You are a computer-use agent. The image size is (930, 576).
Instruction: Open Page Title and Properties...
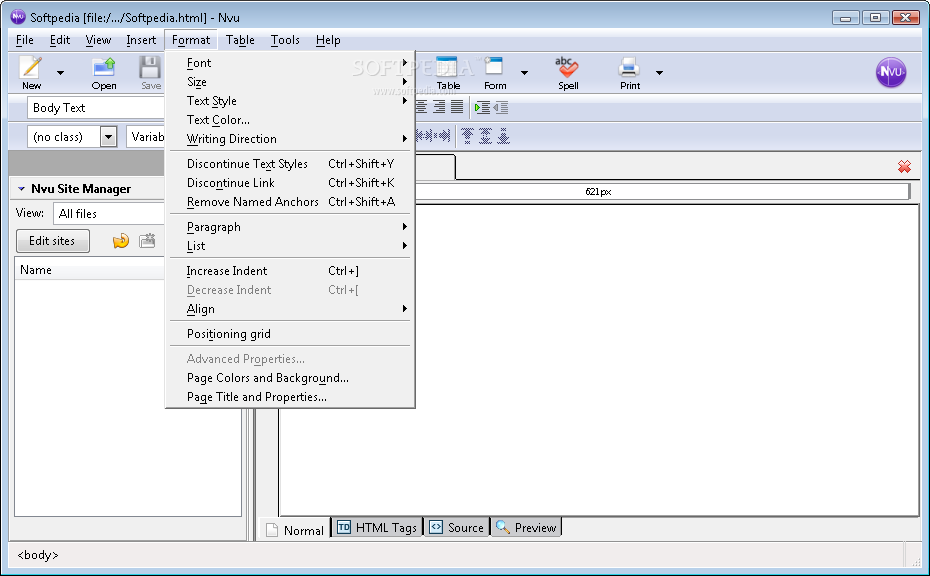point(290,397)
